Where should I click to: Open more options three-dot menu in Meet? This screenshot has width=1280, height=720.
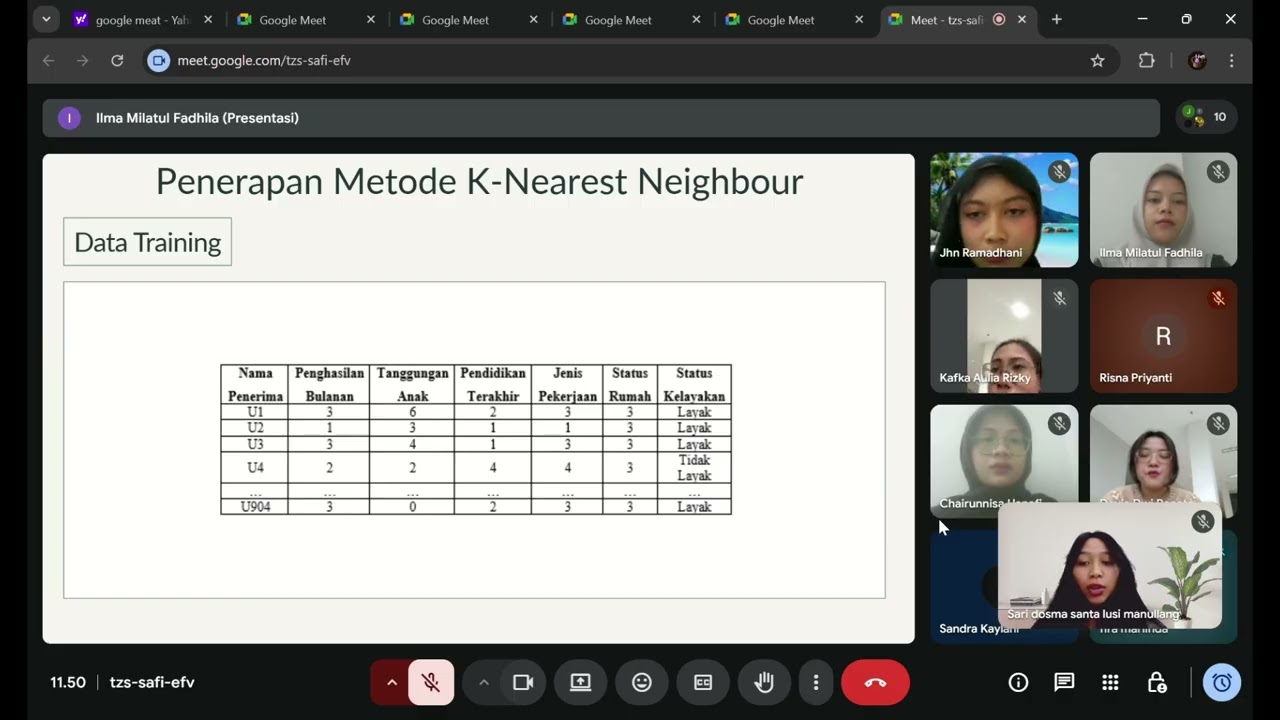pyautogui.click(x=816, y=682)
